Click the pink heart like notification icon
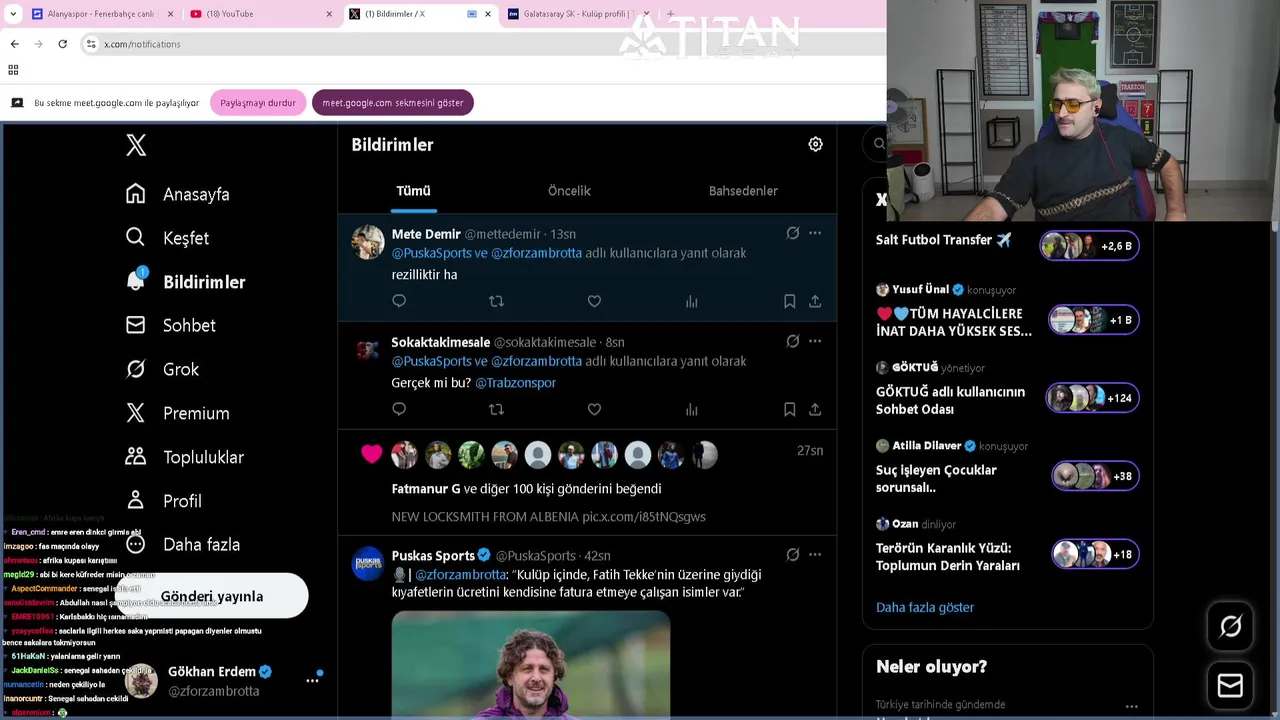Screen dimensions: 1280x720 [x=371, y=455]
